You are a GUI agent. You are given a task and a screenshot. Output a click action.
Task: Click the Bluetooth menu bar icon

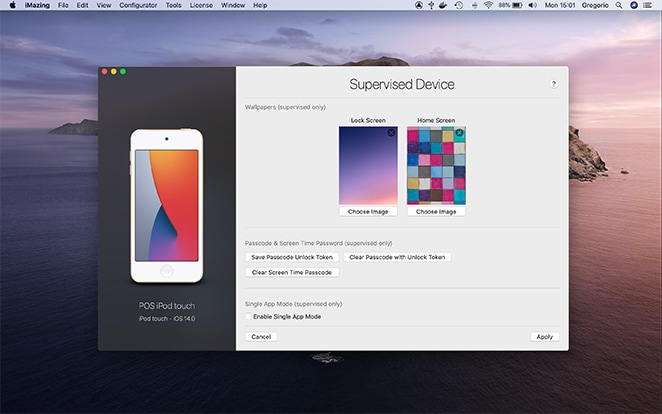[x=475, y=5]
